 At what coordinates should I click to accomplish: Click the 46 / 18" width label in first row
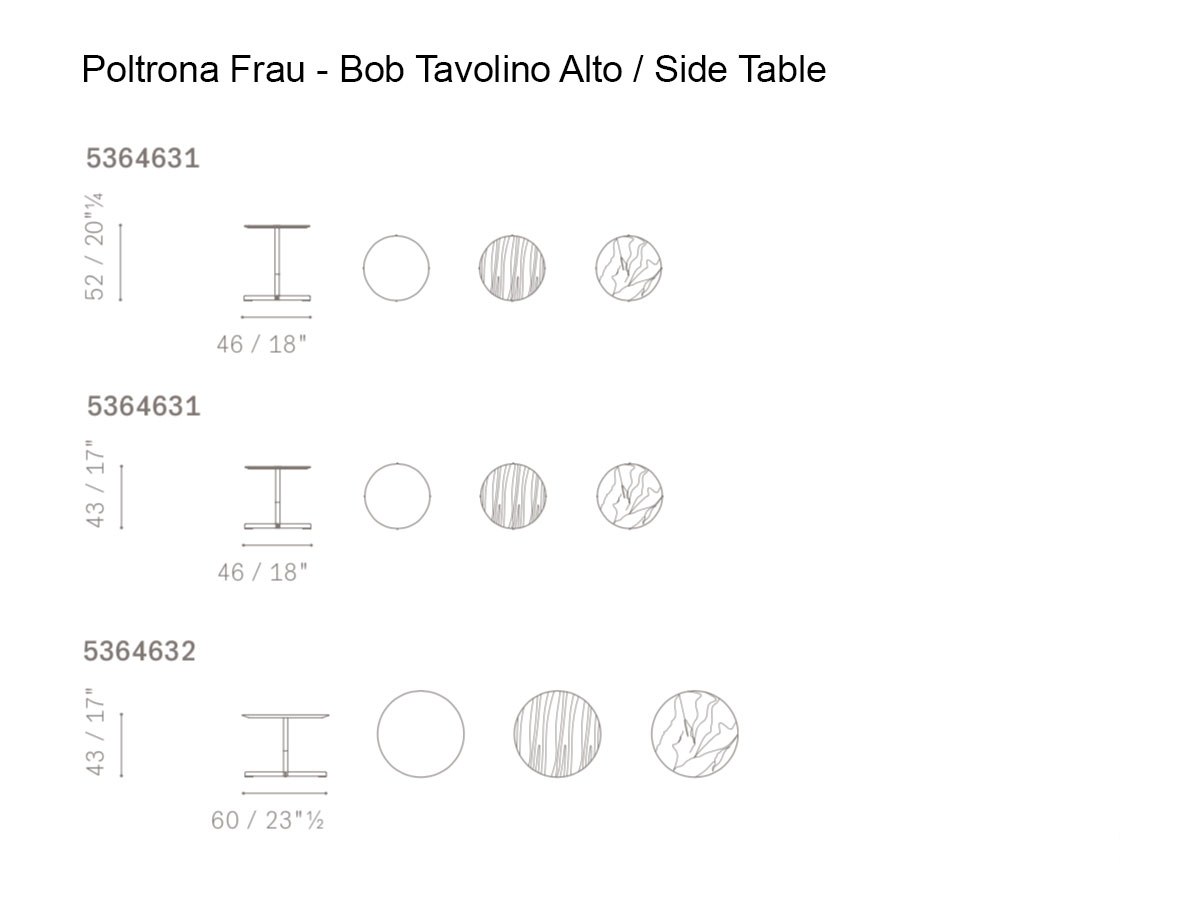click(x=262, y=344)
